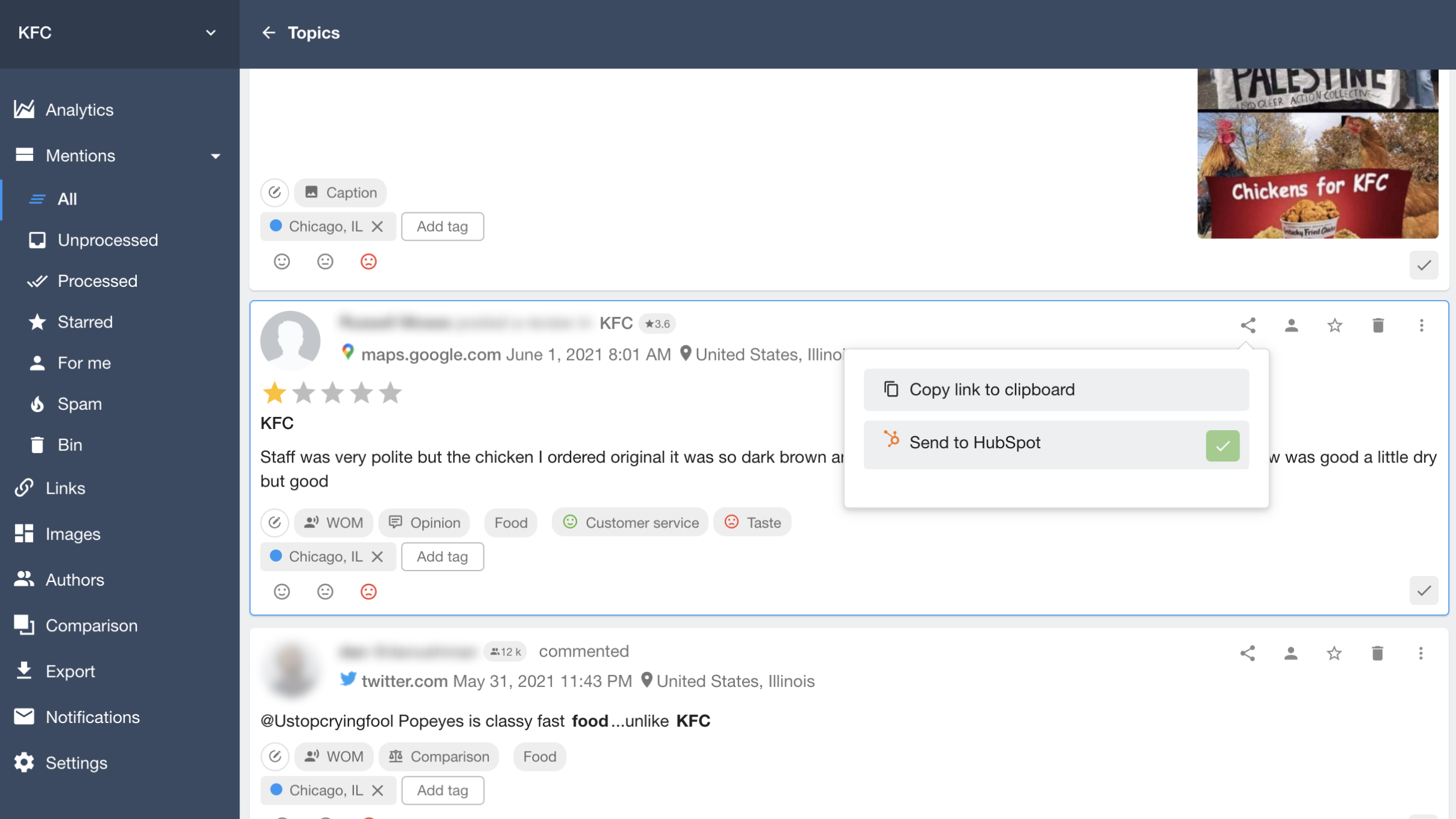Open the Chickens for KFC image
1456x819 pixels.
[1317, 154]
